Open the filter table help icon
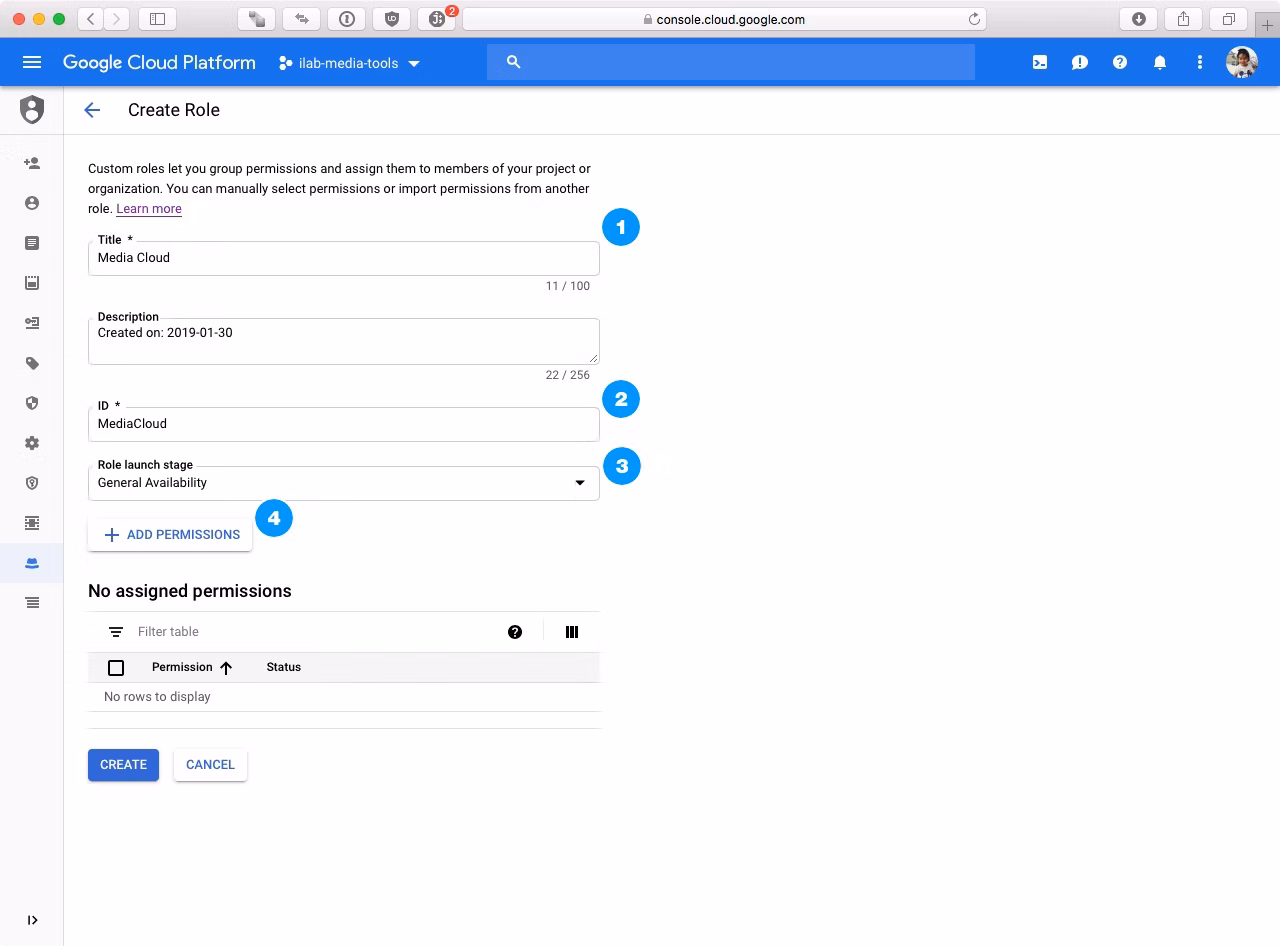Viewport: 1280px width, 946px height. pos(515,632)
